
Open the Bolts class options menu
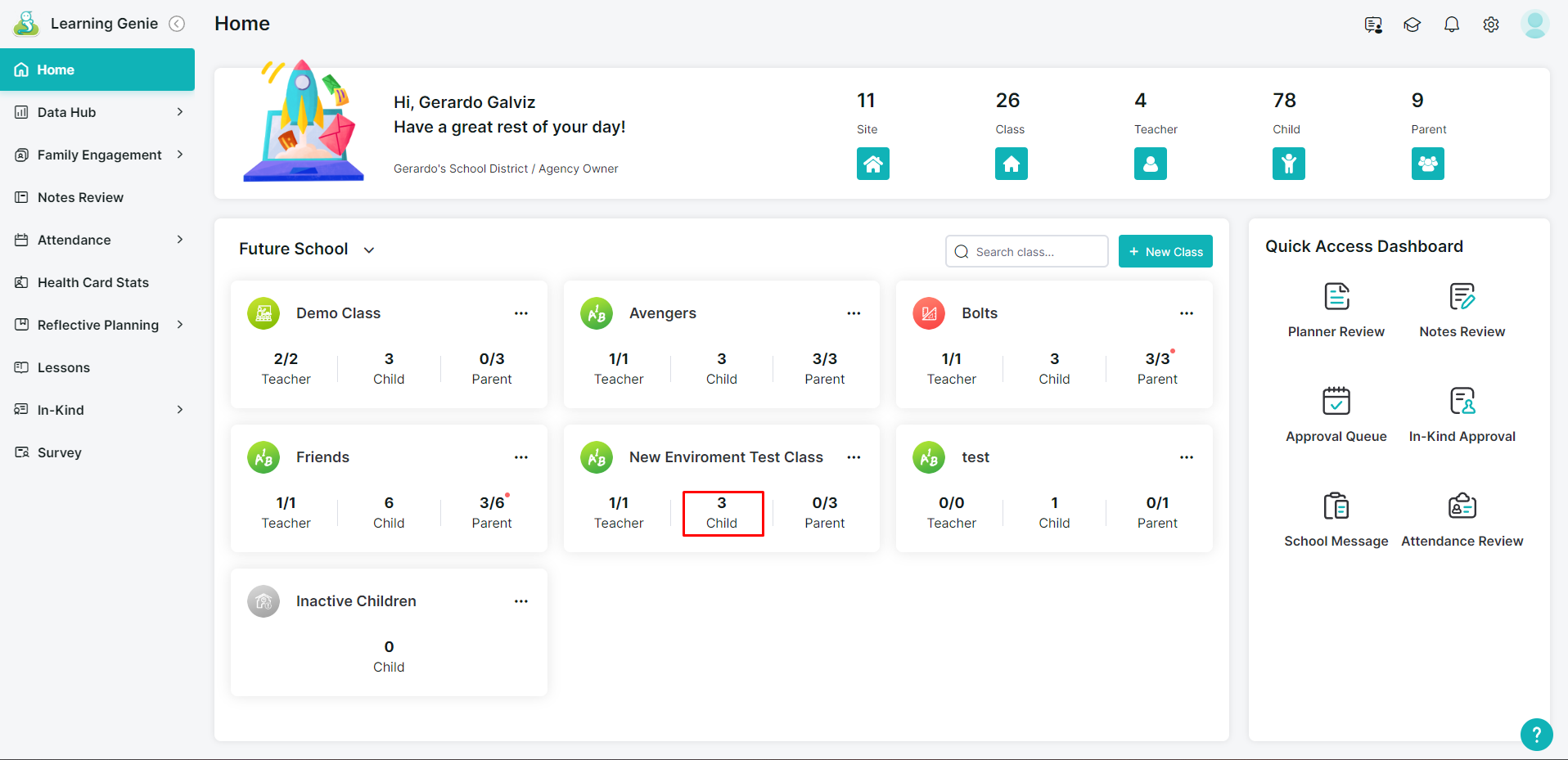tap(1186, 313)
